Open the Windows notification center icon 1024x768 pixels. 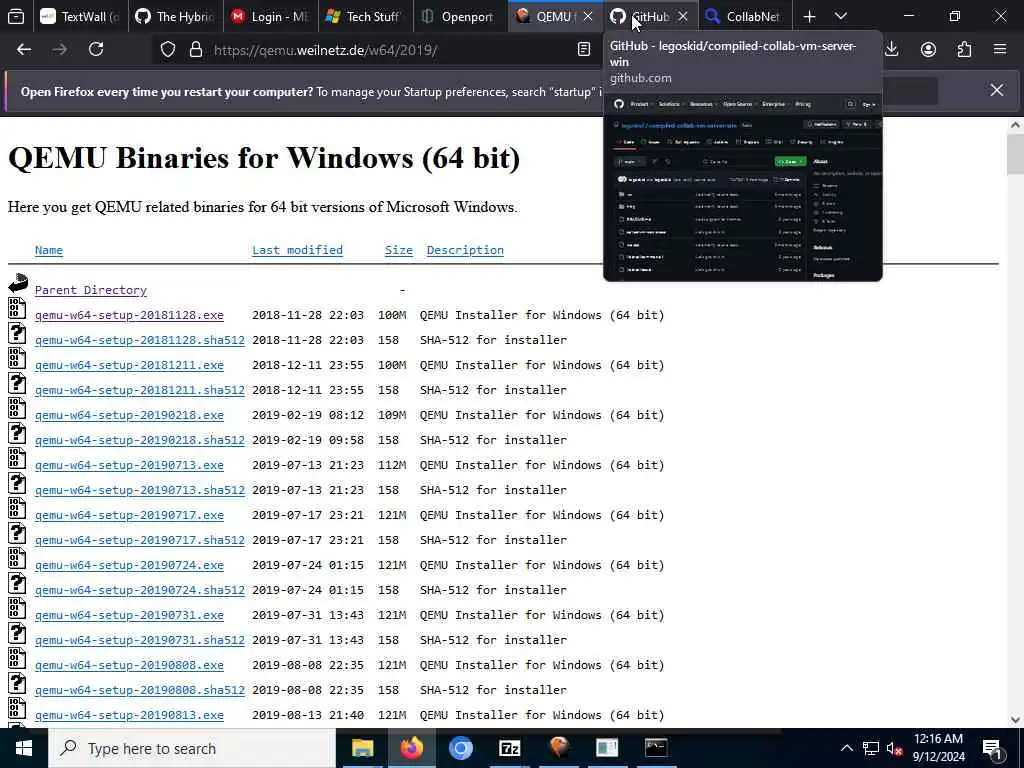(993, 748)
